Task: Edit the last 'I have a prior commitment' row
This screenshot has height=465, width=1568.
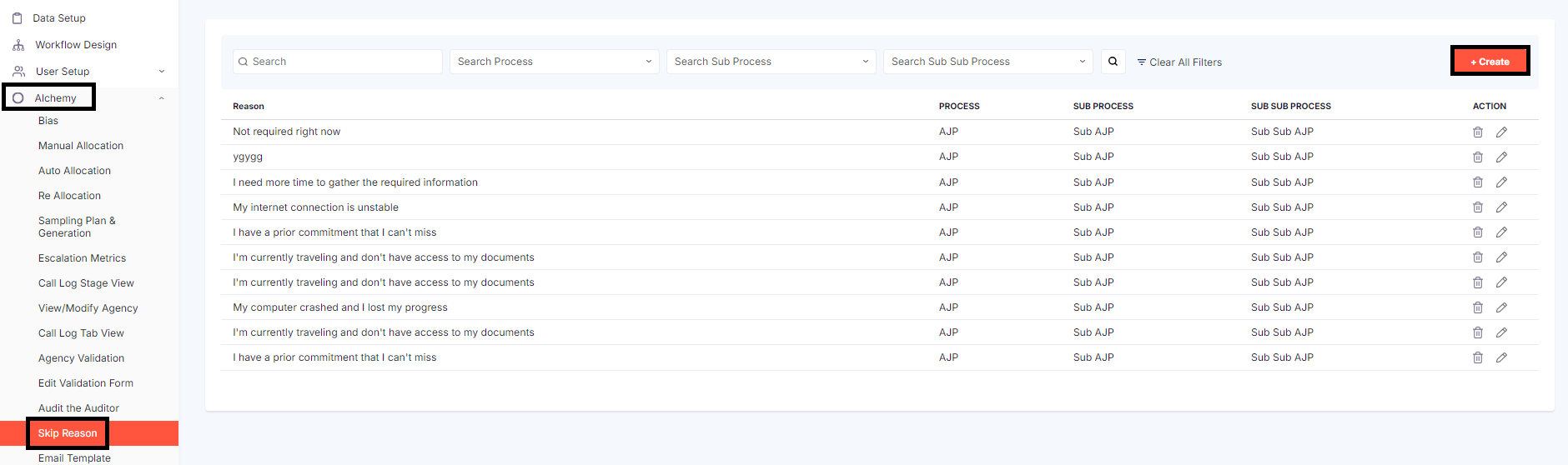Action: click(1501, 357)
